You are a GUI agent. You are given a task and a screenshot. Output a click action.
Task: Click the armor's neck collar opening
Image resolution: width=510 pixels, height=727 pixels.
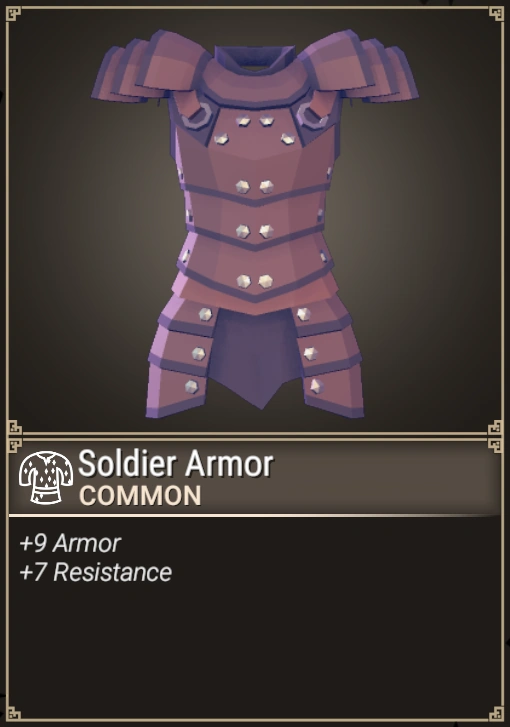(x=255, y=58)
